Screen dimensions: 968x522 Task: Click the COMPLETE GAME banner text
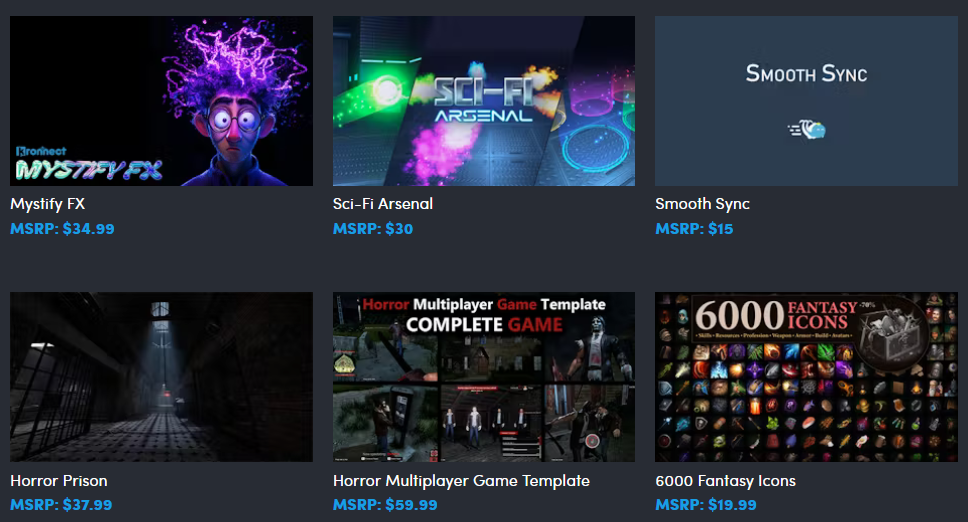click(x=484, y=325)
